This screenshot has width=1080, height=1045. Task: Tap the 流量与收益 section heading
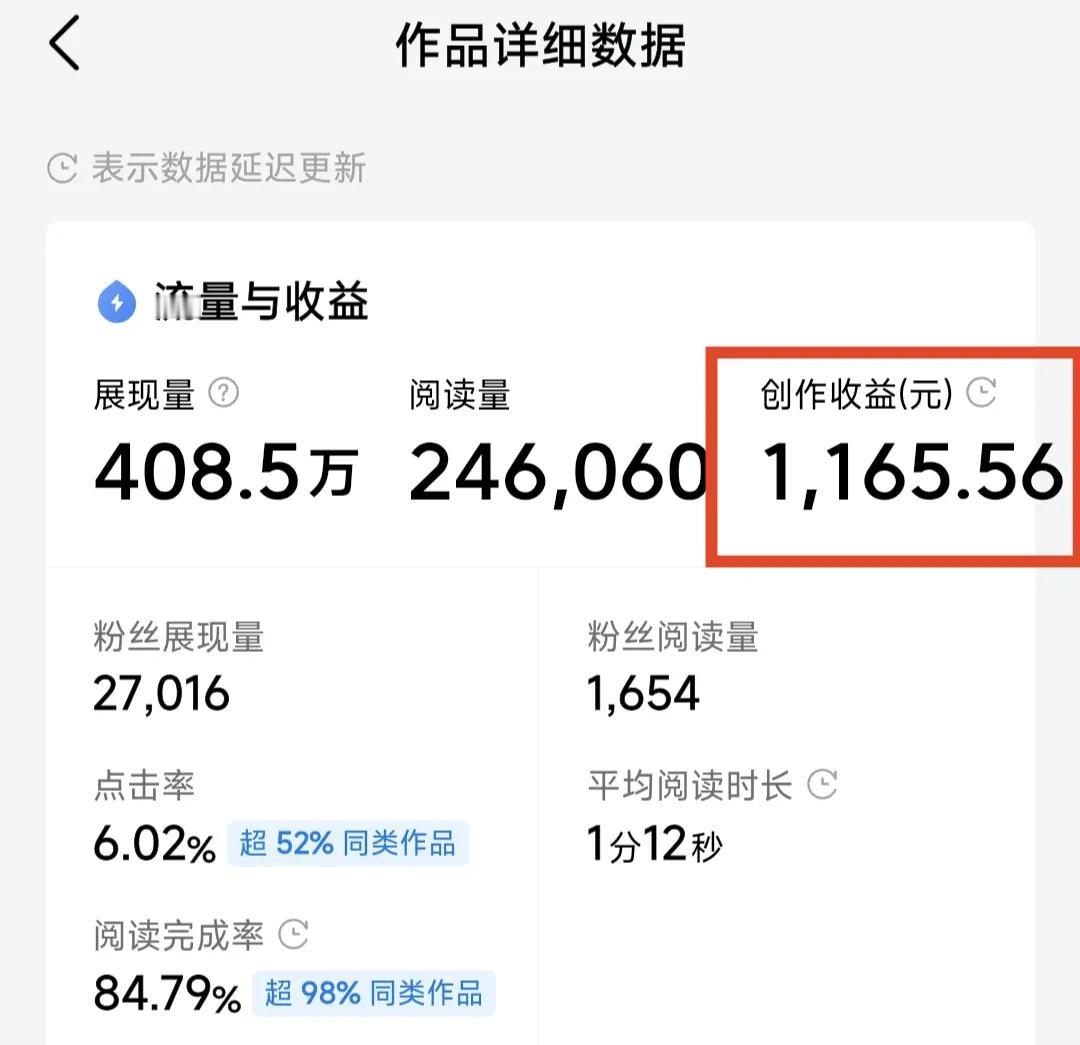[x=261, y=302]
